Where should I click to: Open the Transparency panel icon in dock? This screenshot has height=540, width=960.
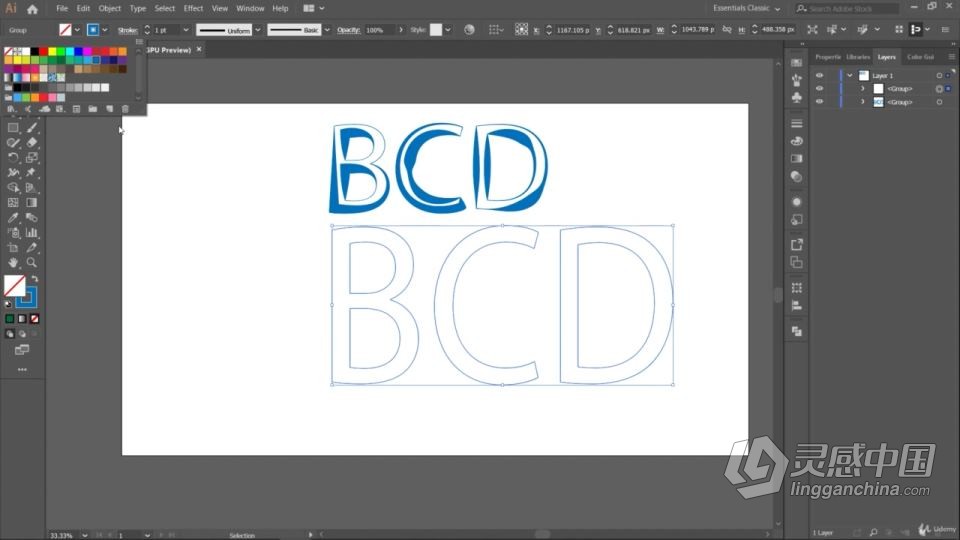tap(797, 176)
